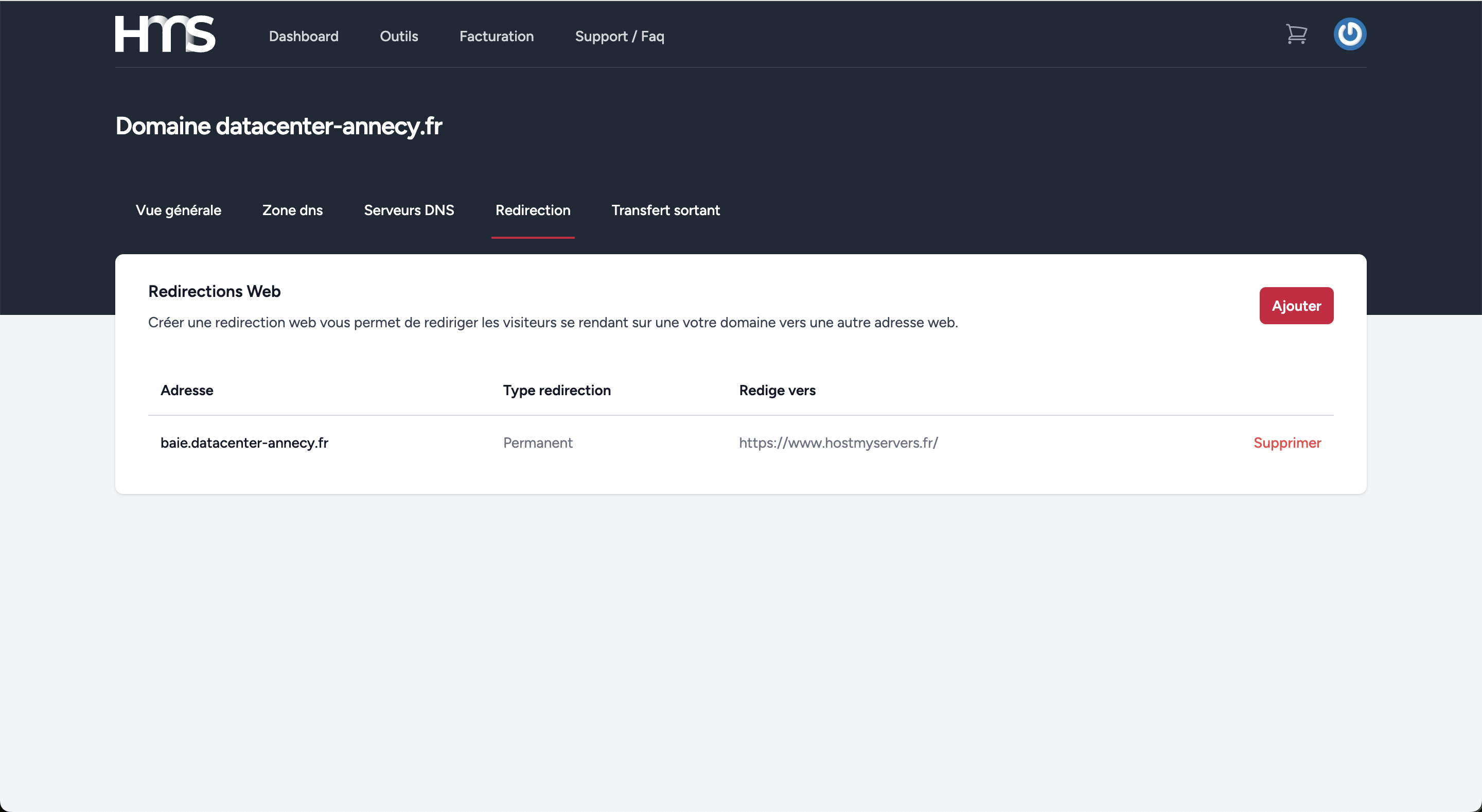The width and height of the screenshot is (1482, 812).
Task: Open the Outils menu
Action: (x=399, y=36)
